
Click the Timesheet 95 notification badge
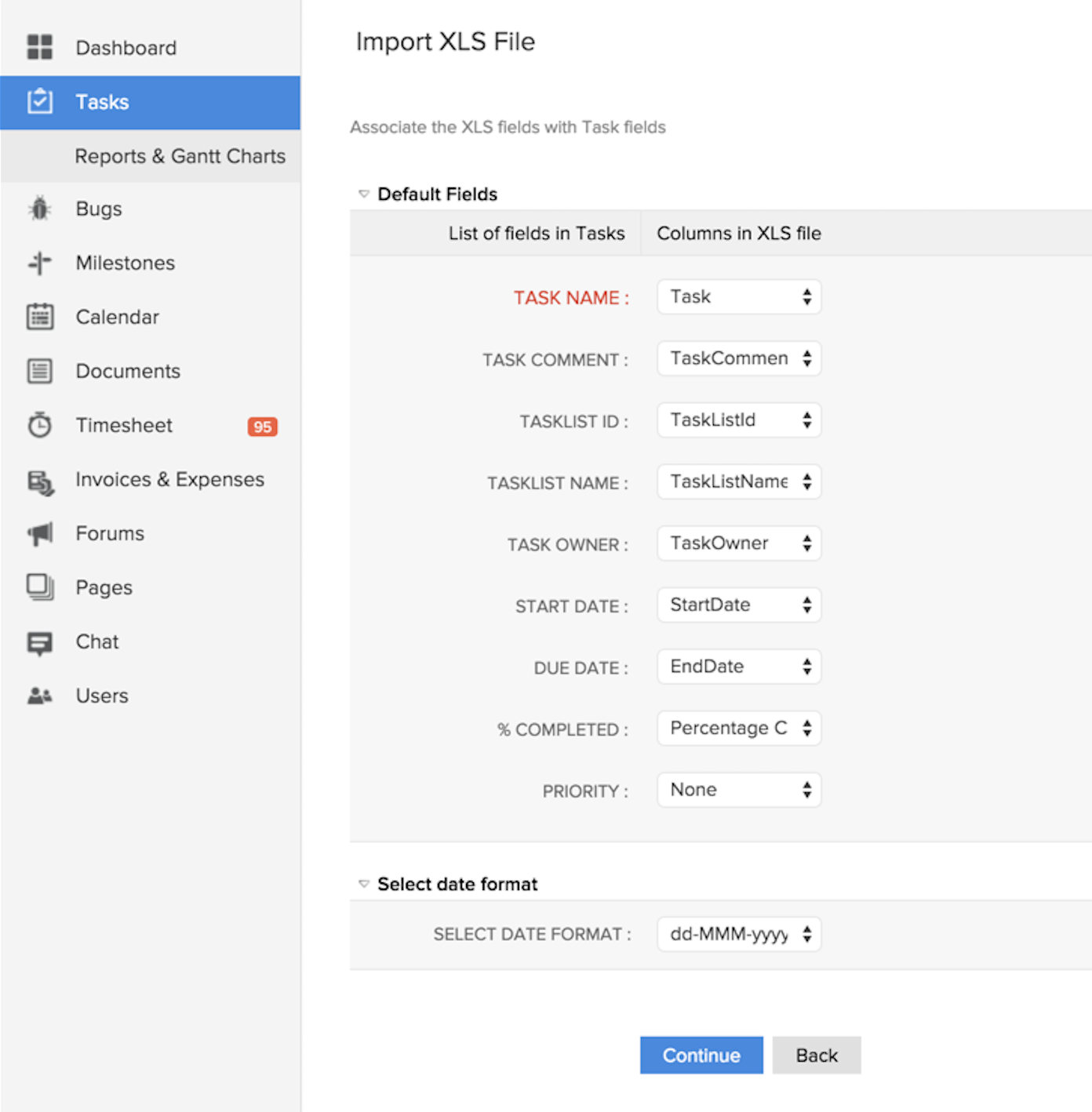coord(262,427)
